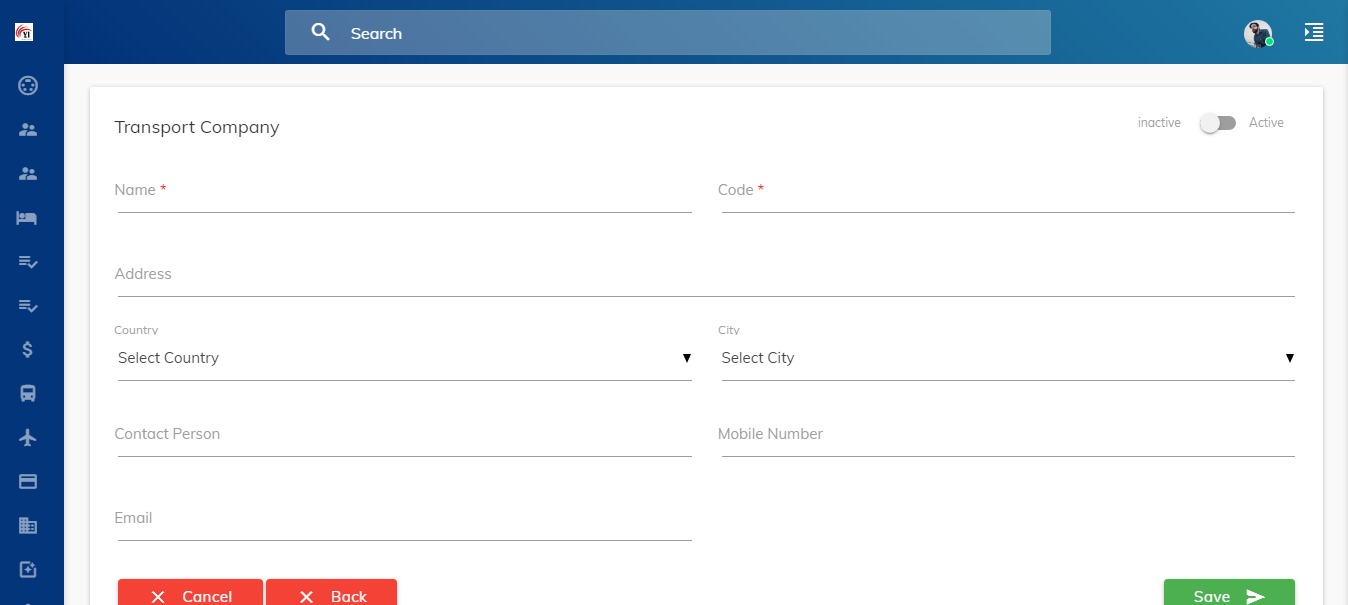Toggle the right-side menu panel icon
The image size is (1348, 605).
click(1313, 33)
